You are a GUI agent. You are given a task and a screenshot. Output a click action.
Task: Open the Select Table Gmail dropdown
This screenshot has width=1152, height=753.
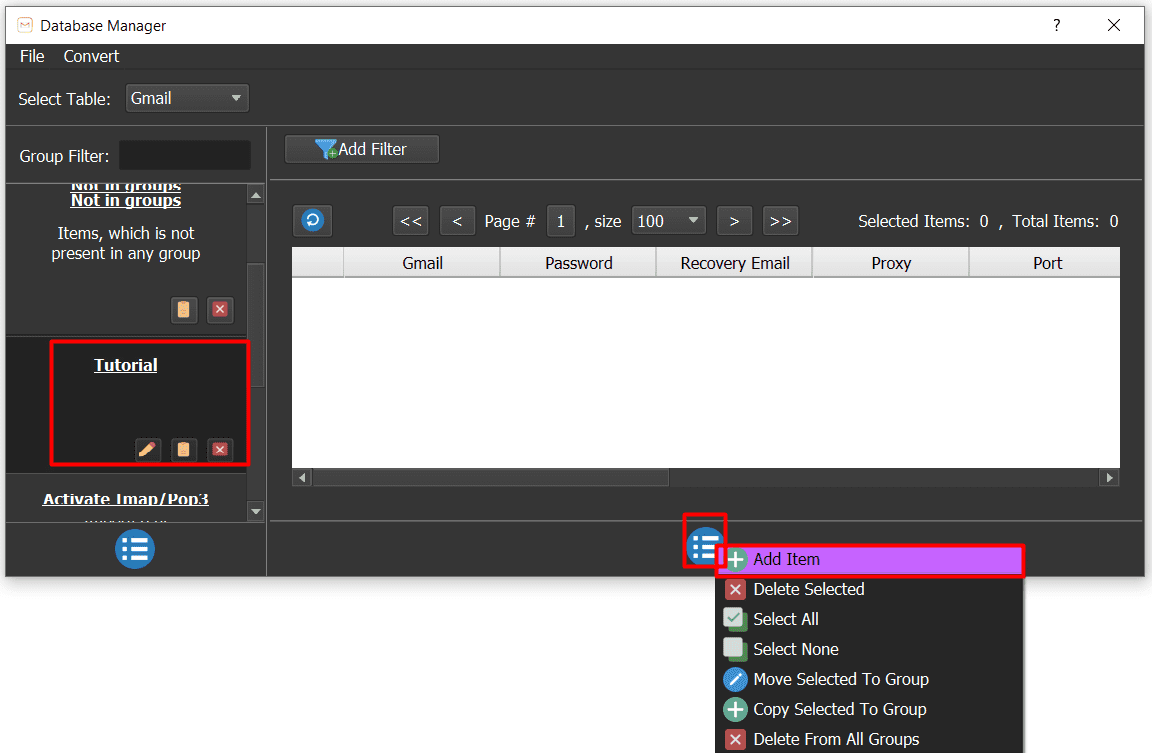pyautogui.click(x=187, y=98)
